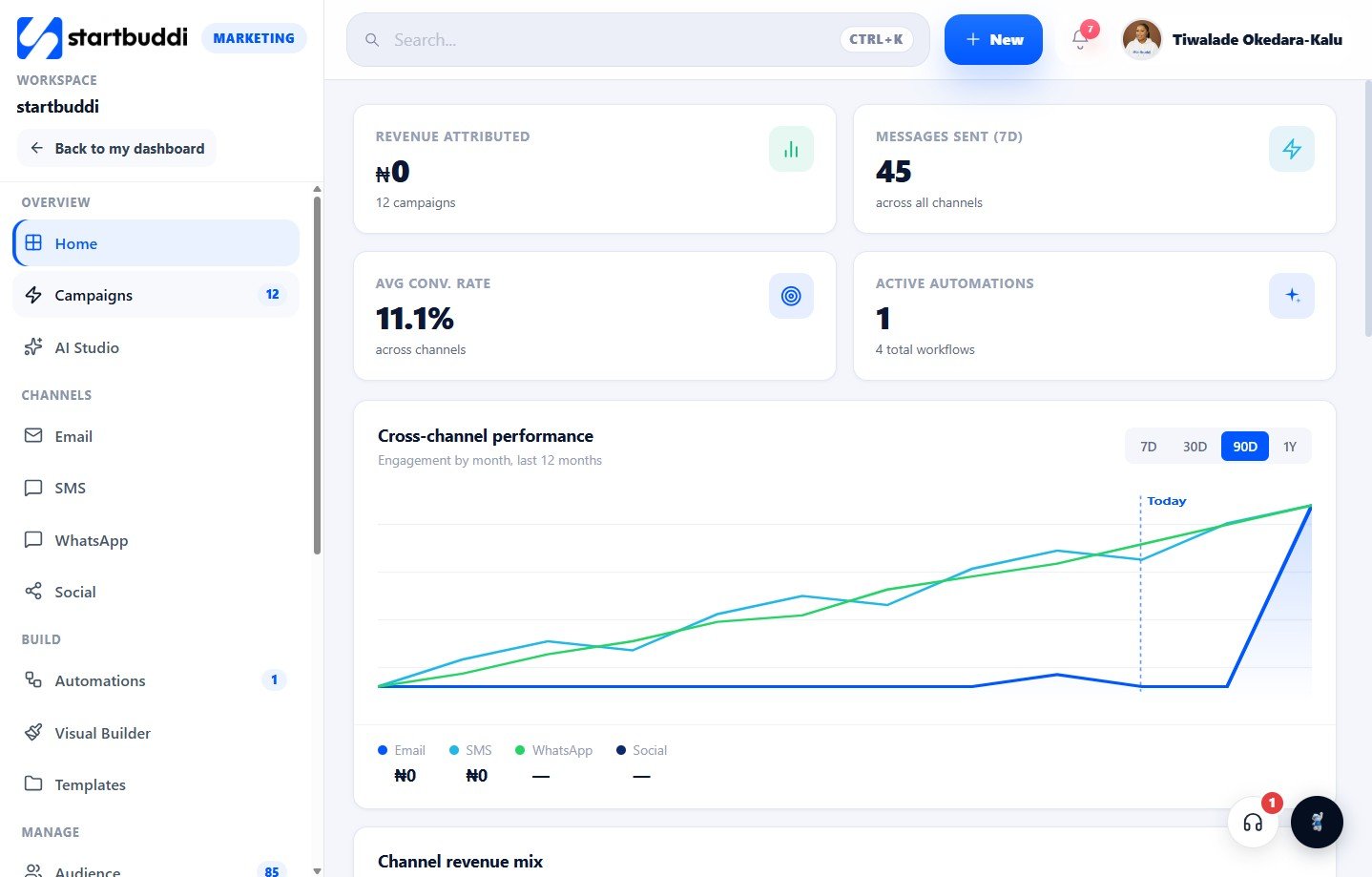The width and height of the screenshot is (1372, 877).
Task: Click the Active Automations sparkle icon
Action: [x=1291, y=296]
